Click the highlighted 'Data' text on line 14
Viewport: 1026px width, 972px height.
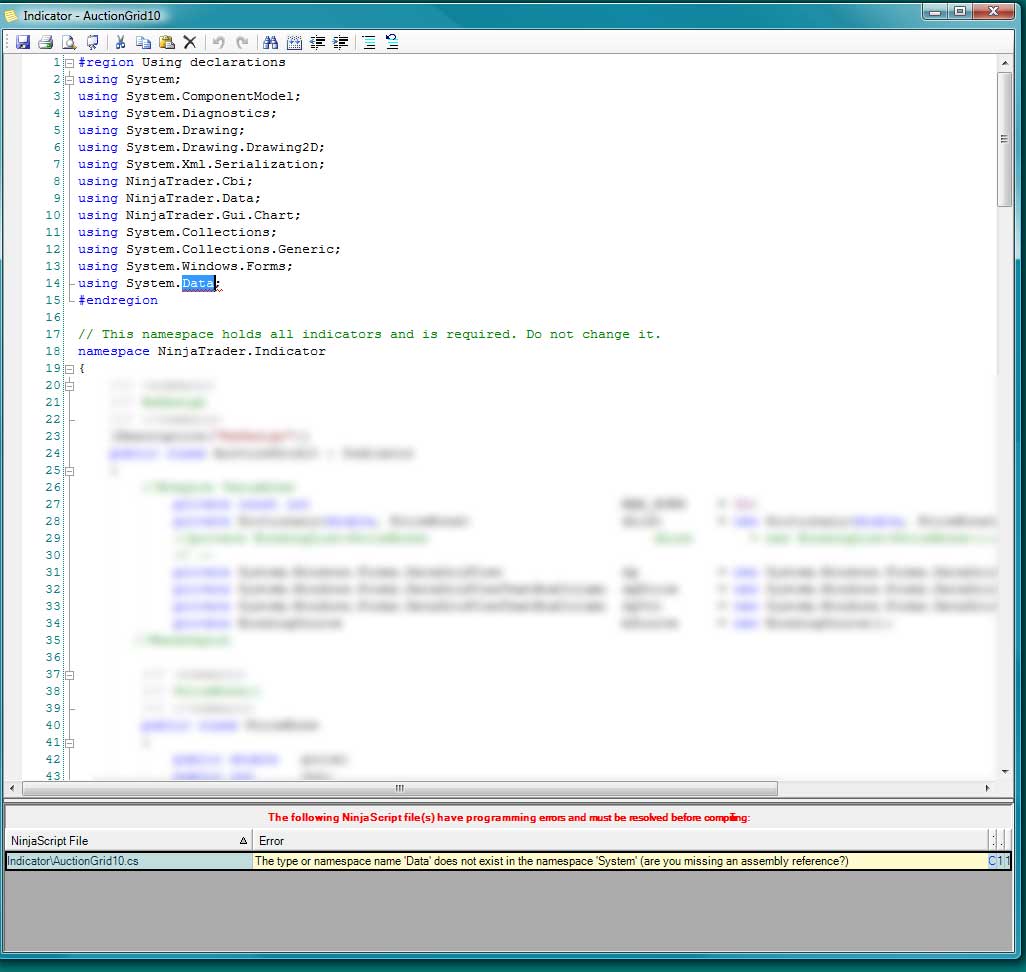198,284
